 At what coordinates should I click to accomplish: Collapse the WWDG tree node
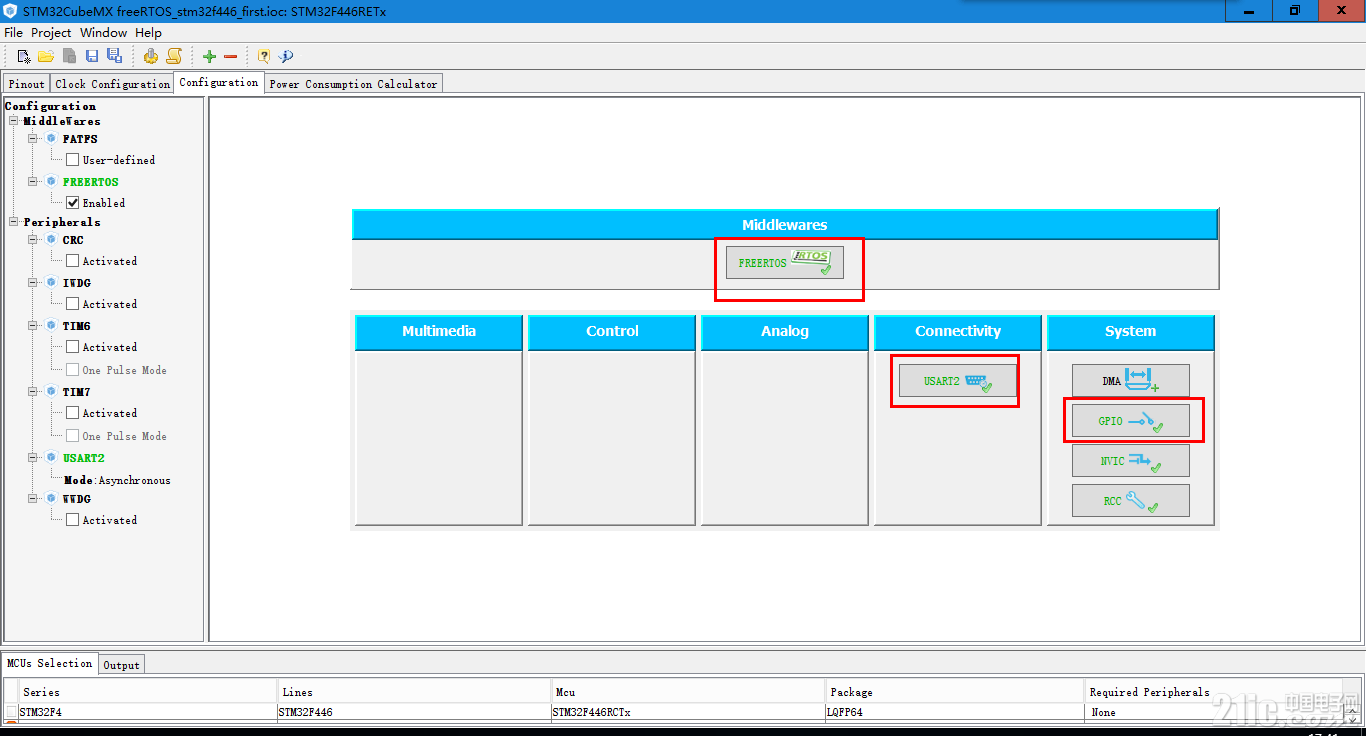tap(33, 499)
